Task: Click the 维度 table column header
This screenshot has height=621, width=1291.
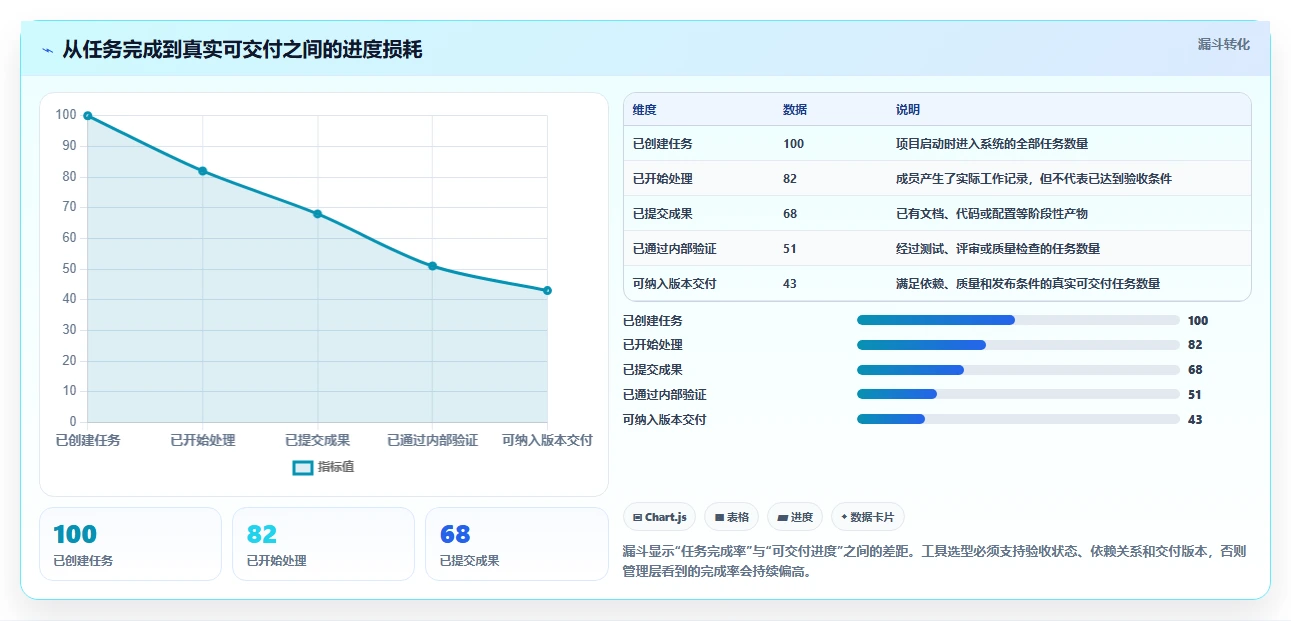Action: [x=645, y=110]
